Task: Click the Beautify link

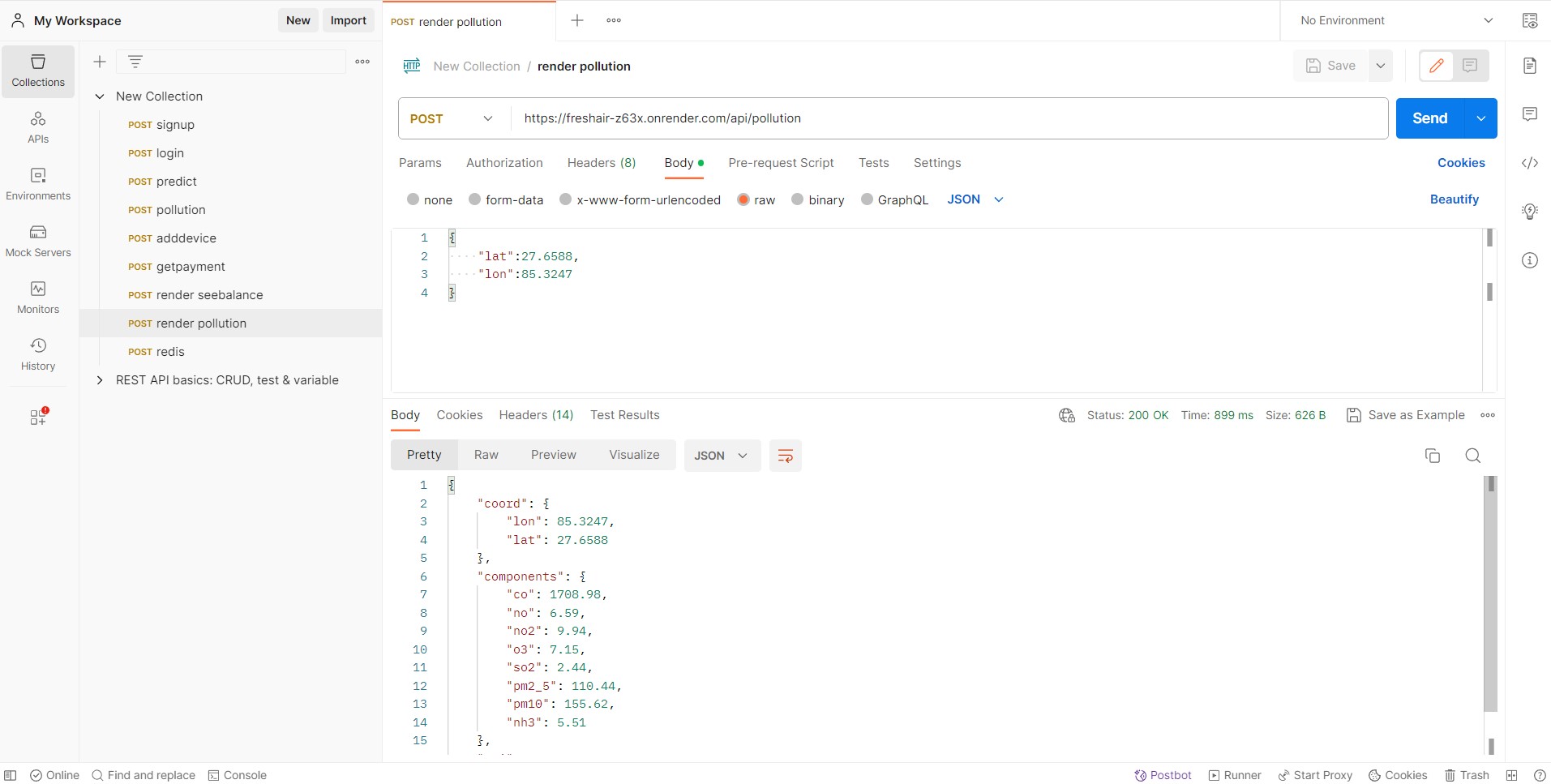Action: [1455, 199]
